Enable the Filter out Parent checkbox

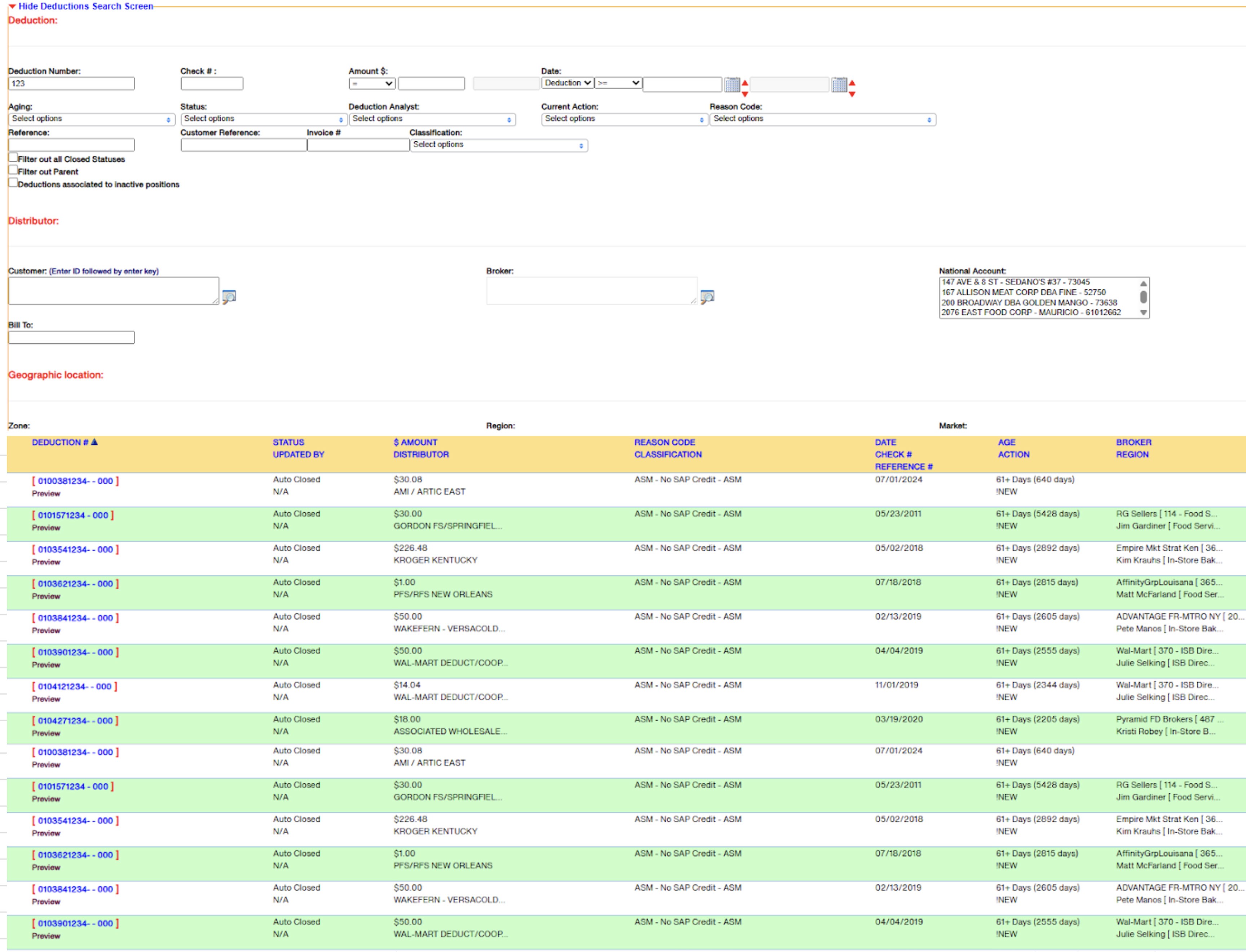[13, 170]
